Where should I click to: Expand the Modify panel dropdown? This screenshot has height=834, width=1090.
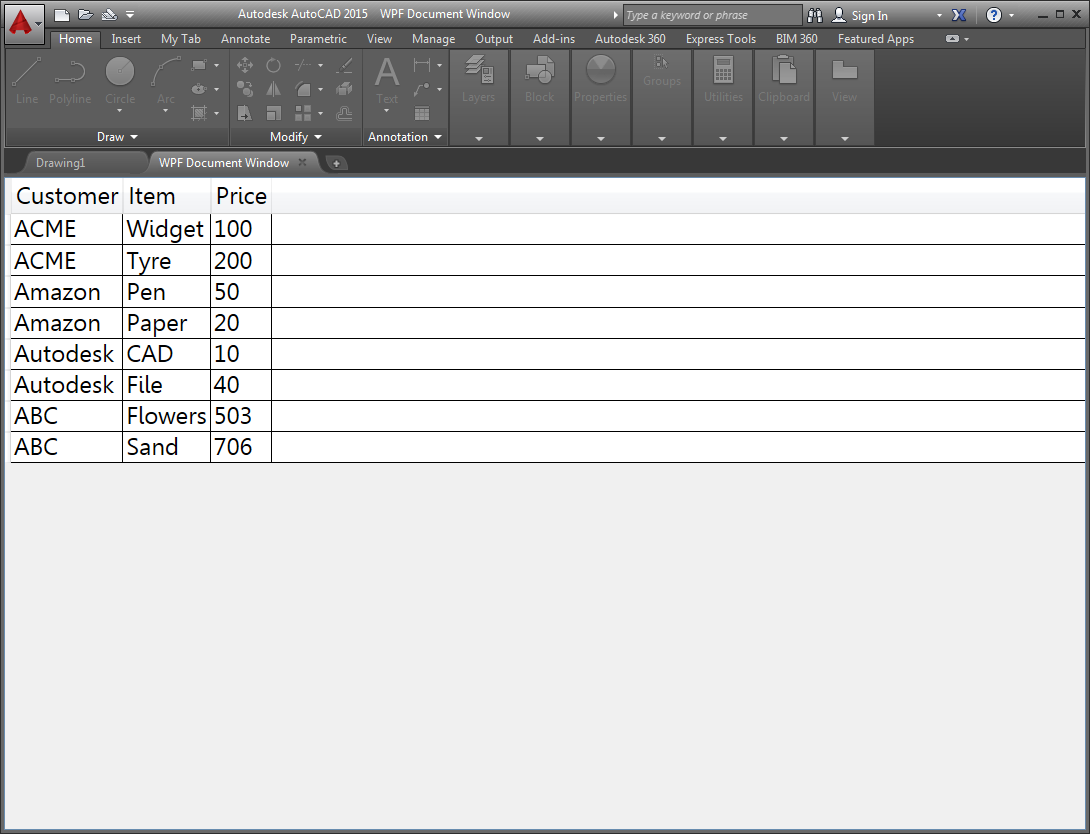point(296,137)
